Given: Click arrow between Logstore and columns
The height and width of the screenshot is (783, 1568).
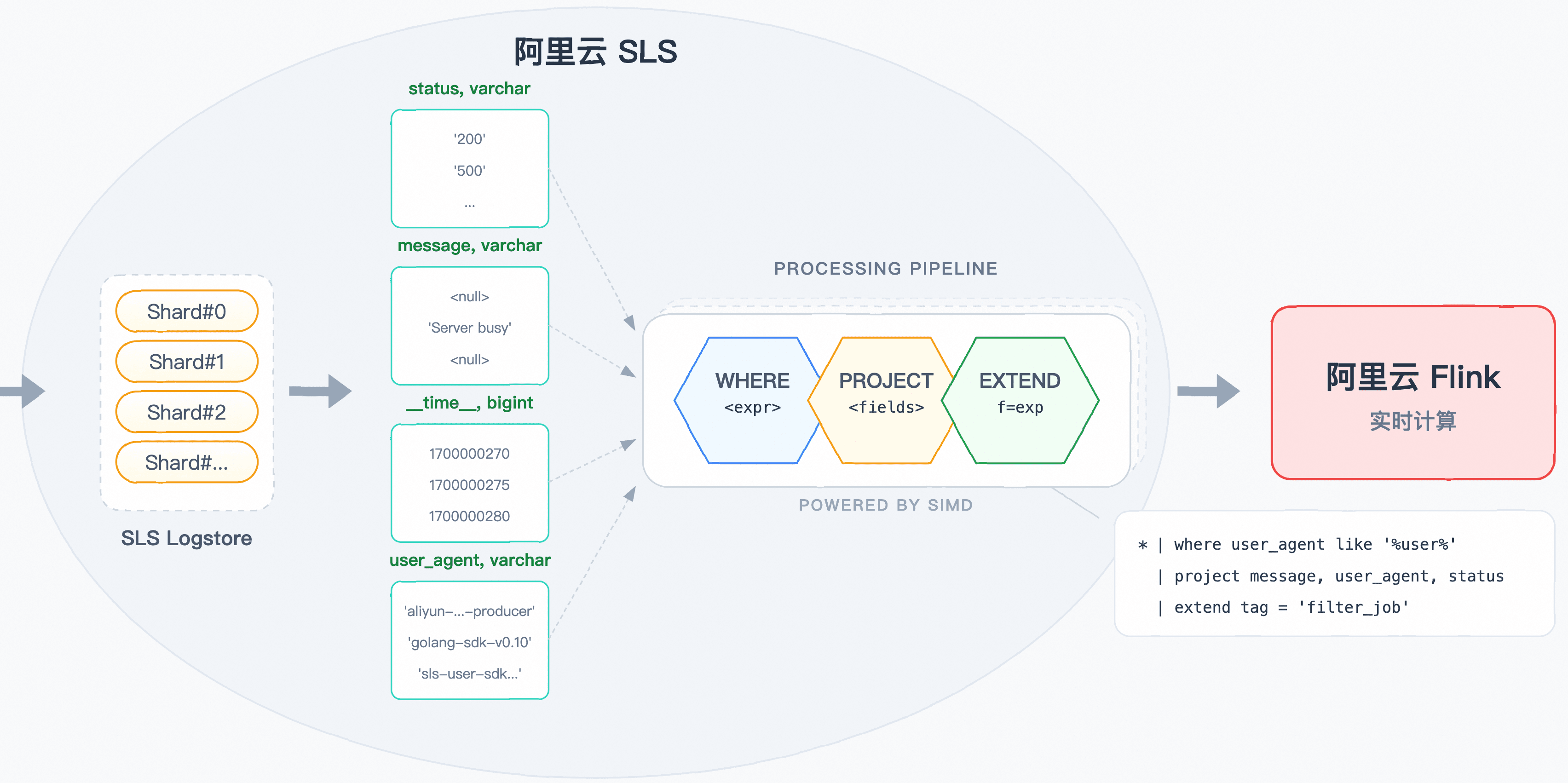Looking at the screenshot, I should click(x=321, y=391).
